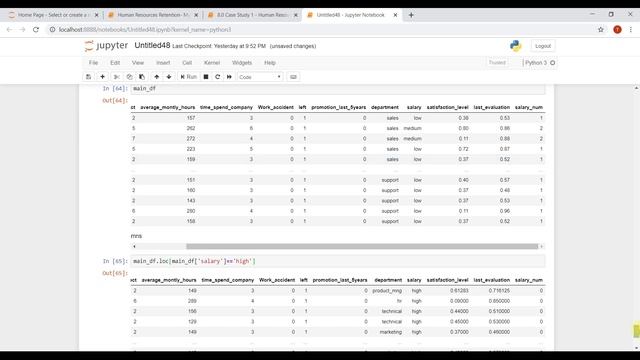Run the selected cell

(189, 77)
